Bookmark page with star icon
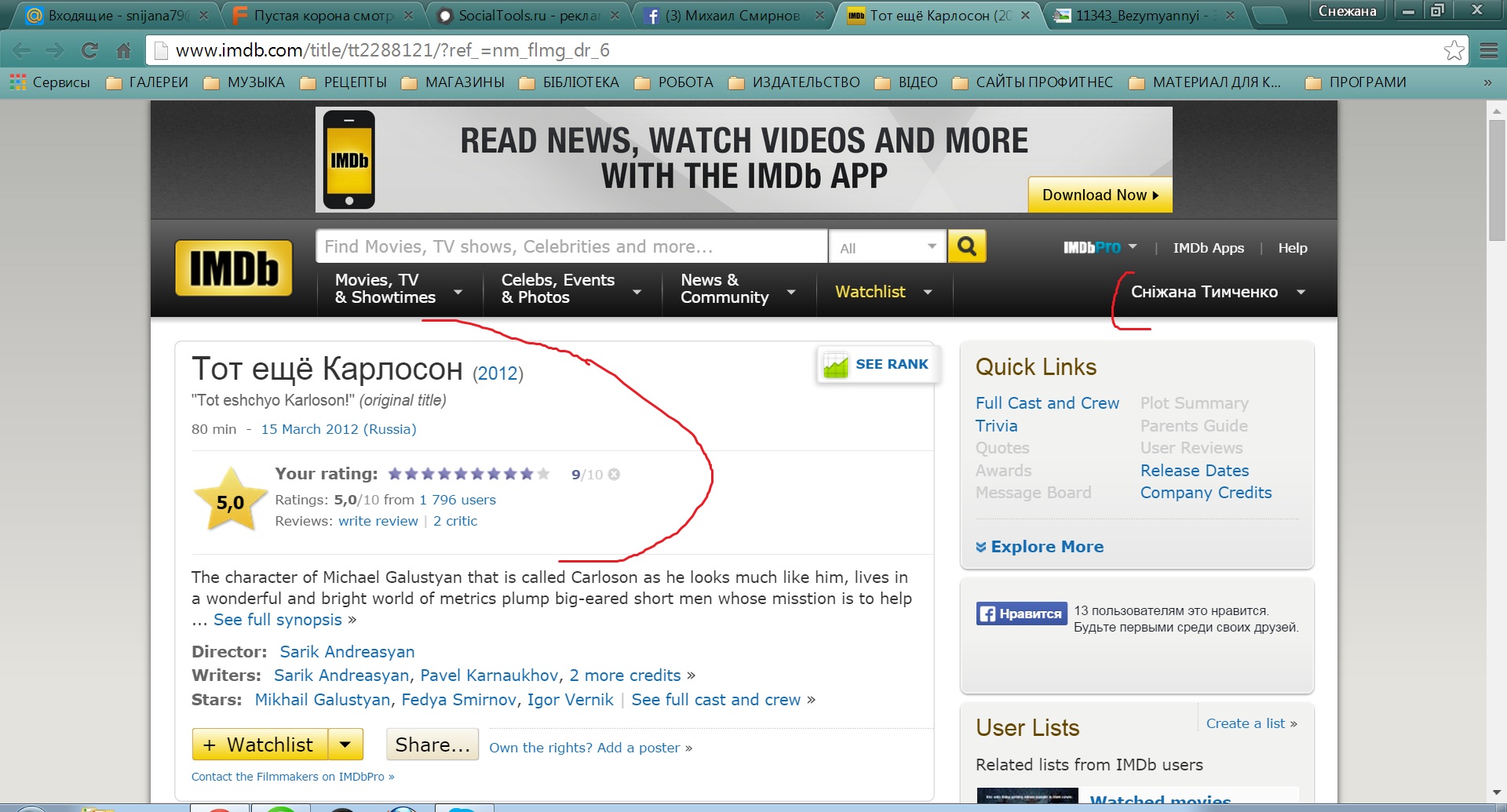Screen dimensions: 1507x812 [1454, 51]
